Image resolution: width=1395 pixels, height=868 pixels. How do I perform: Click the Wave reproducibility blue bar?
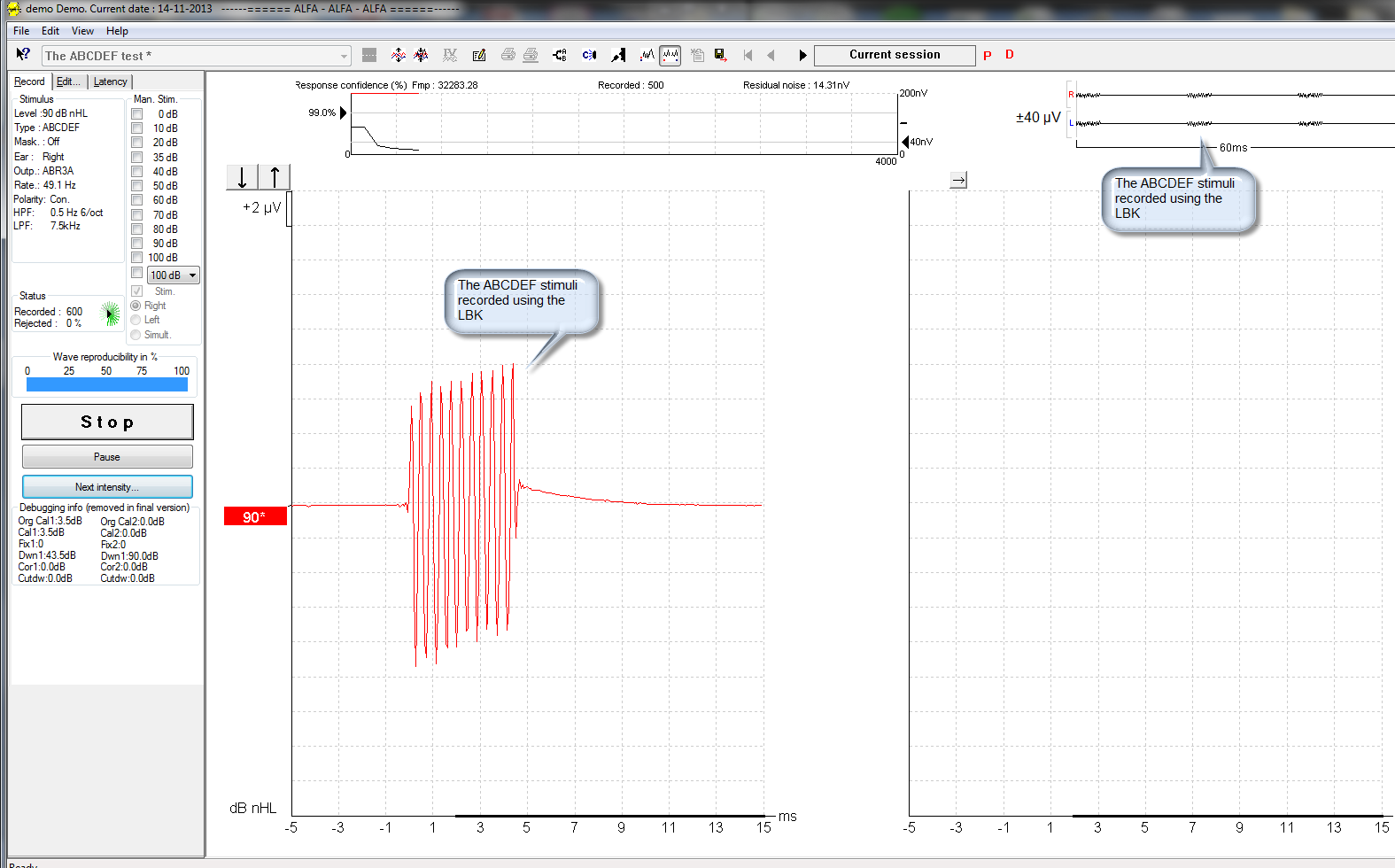click(x=107, y=384)
